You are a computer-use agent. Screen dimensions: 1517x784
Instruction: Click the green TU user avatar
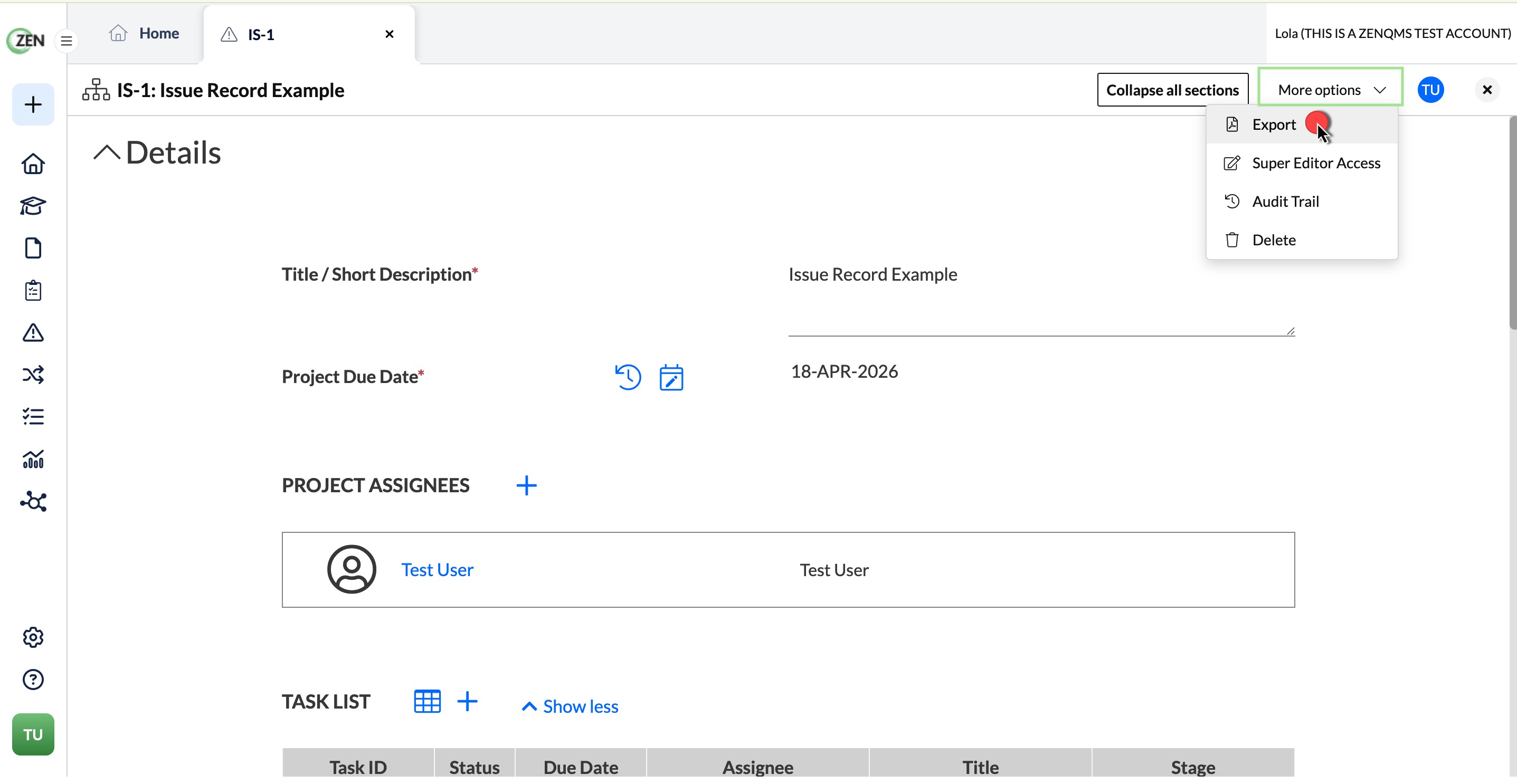click(x=33, y=734)
